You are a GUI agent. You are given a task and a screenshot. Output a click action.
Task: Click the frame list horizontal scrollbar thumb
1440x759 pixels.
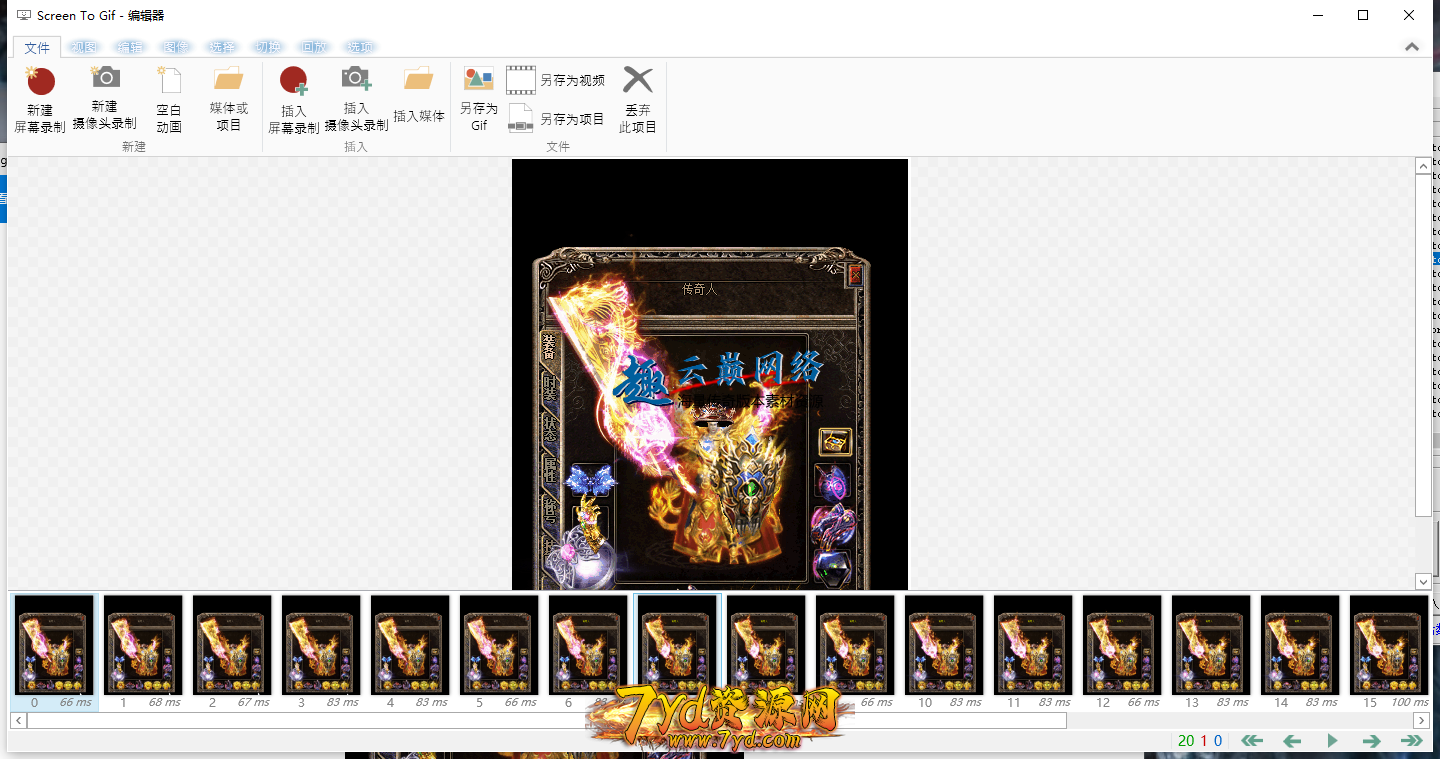click(x=547, y=720)
